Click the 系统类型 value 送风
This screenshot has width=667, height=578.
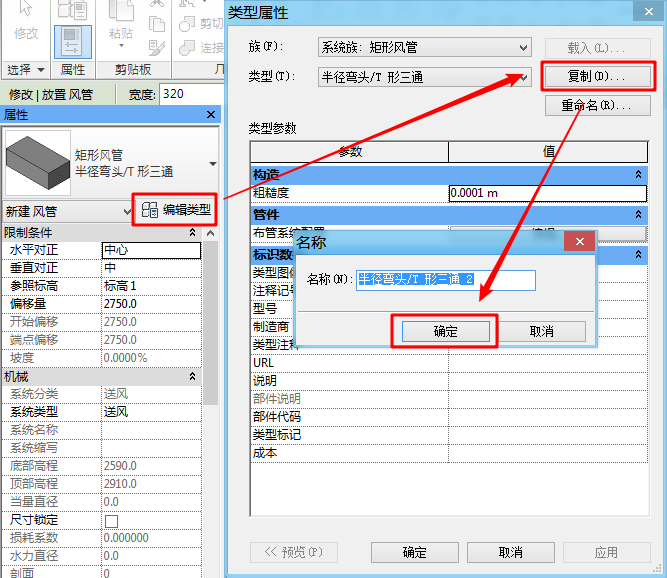pyautogui.click(x=151, y=412)
